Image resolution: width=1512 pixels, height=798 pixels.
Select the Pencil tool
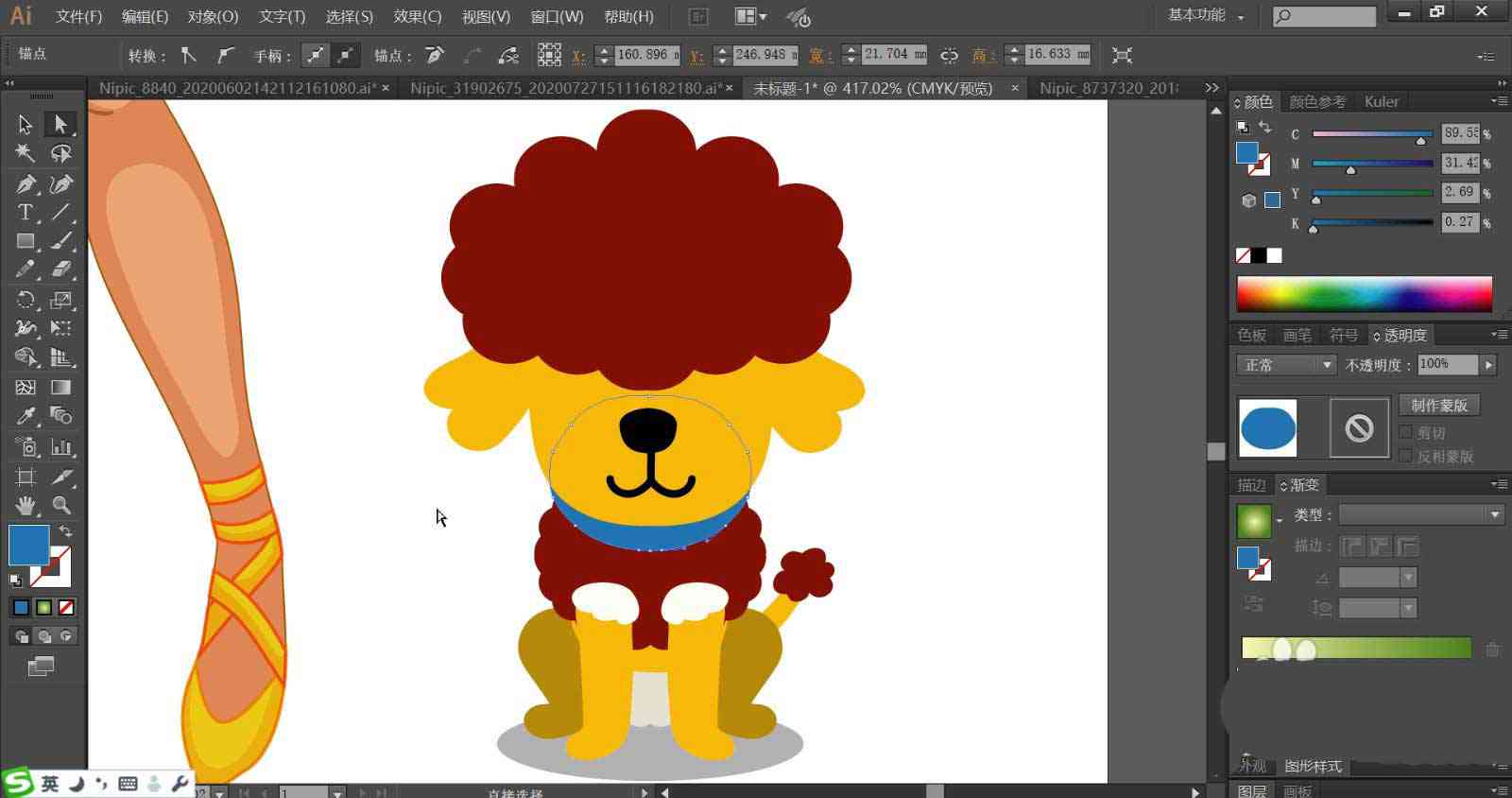pos(25,270)
